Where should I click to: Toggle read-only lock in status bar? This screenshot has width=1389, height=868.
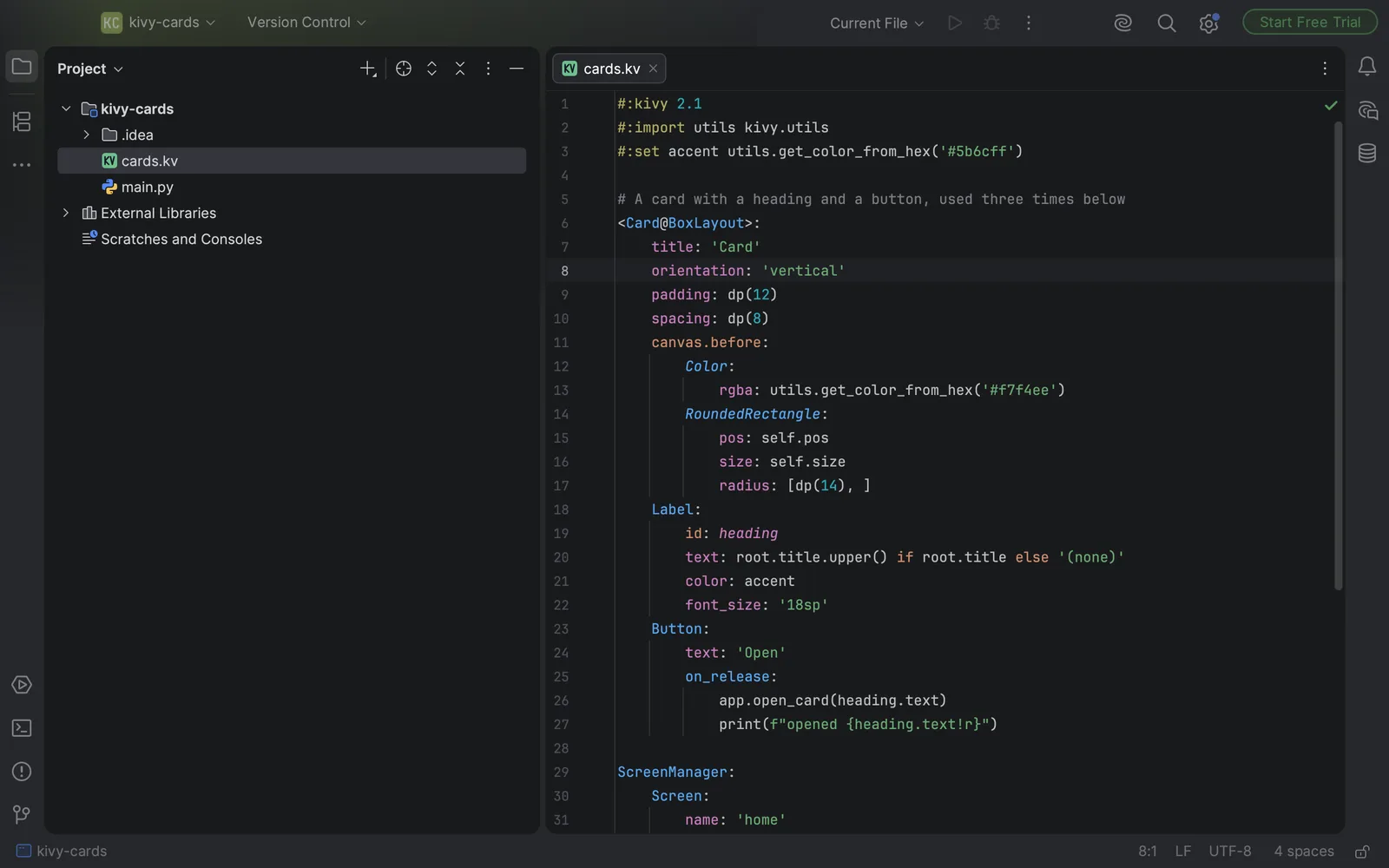[1362, 852]
